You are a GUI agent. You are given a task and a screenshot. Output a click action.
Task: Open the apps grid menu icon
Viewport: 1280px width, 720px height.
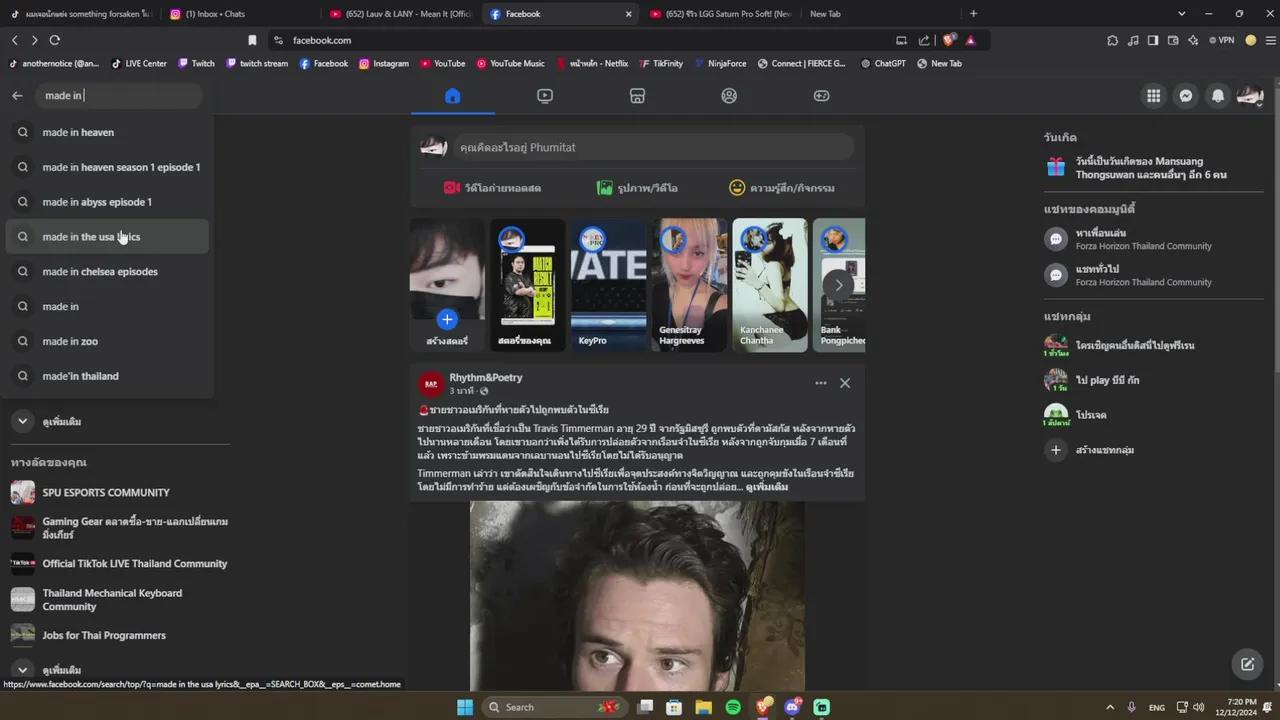tap(1153, 95)
